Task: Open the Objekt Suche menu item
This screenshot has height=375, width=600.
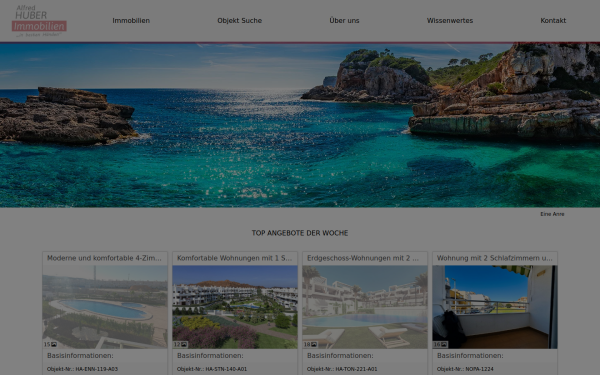Action: pos(240,21)
